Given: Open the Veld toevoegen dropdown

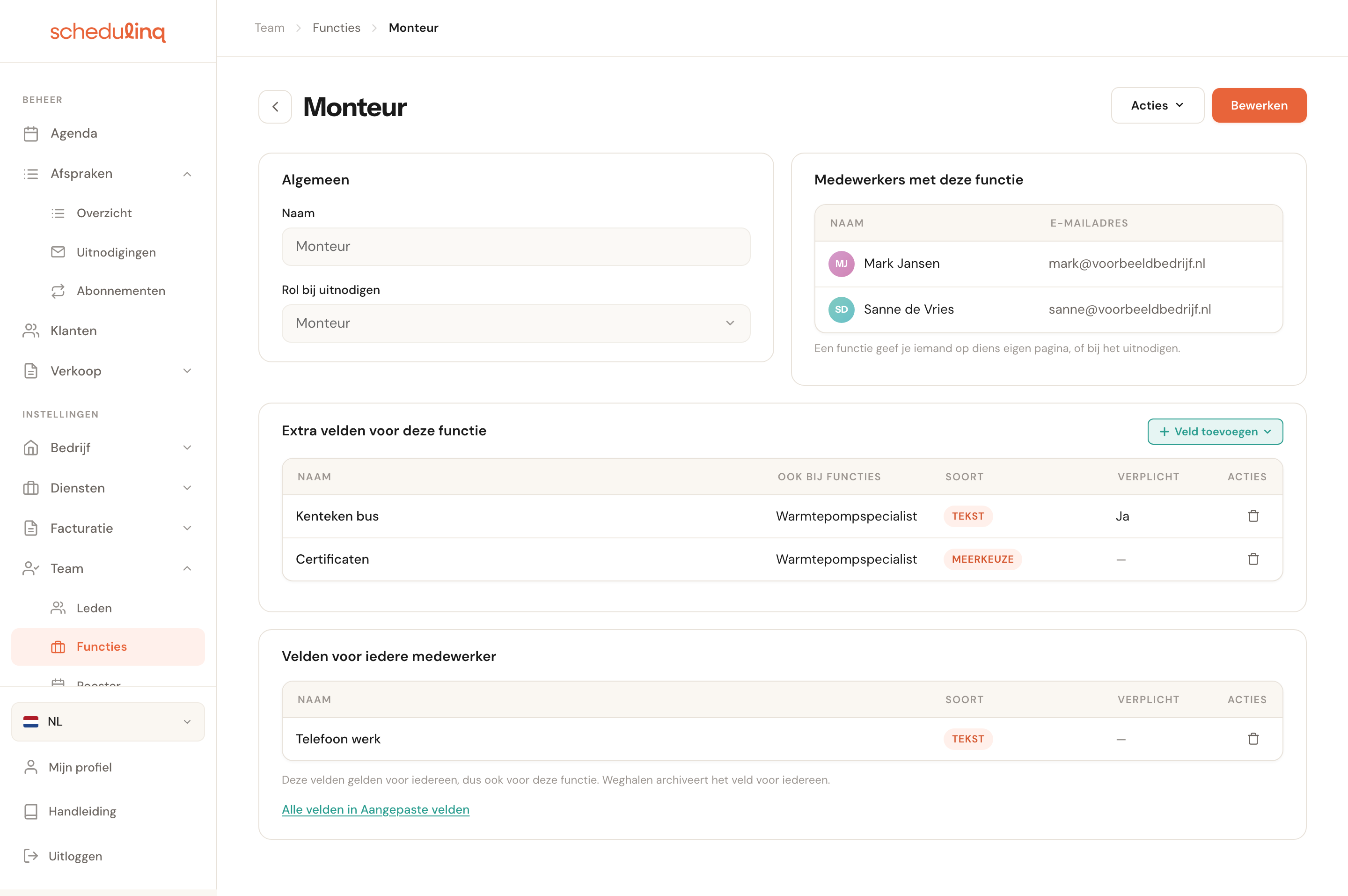Looking at the screenshot, I should (1215, 432).
